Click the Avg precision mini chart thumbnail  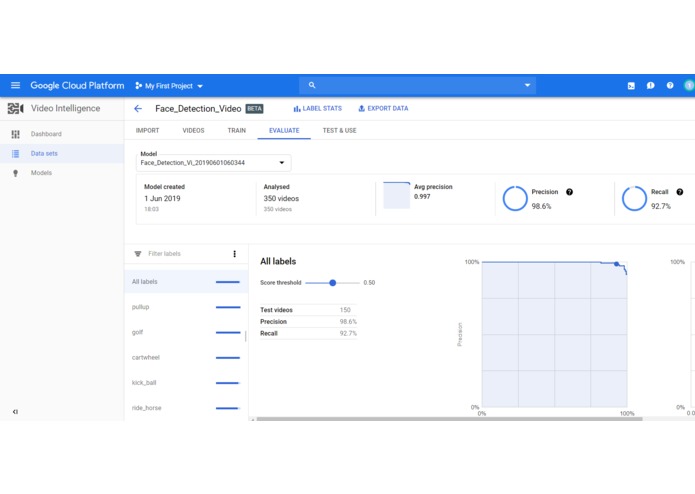click(x=397, y=195)
